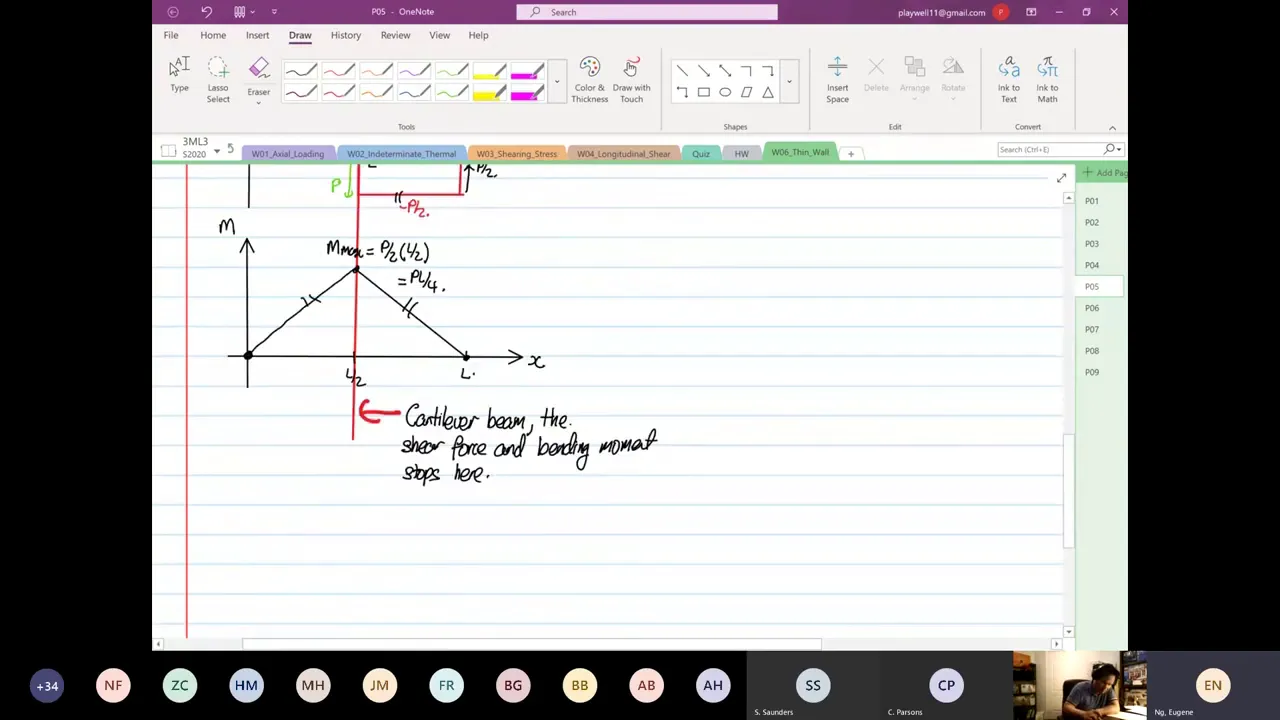This screenshot has width=1280, height=720.
Task: Click the title bar Back arrow
Action: point(173,12)
